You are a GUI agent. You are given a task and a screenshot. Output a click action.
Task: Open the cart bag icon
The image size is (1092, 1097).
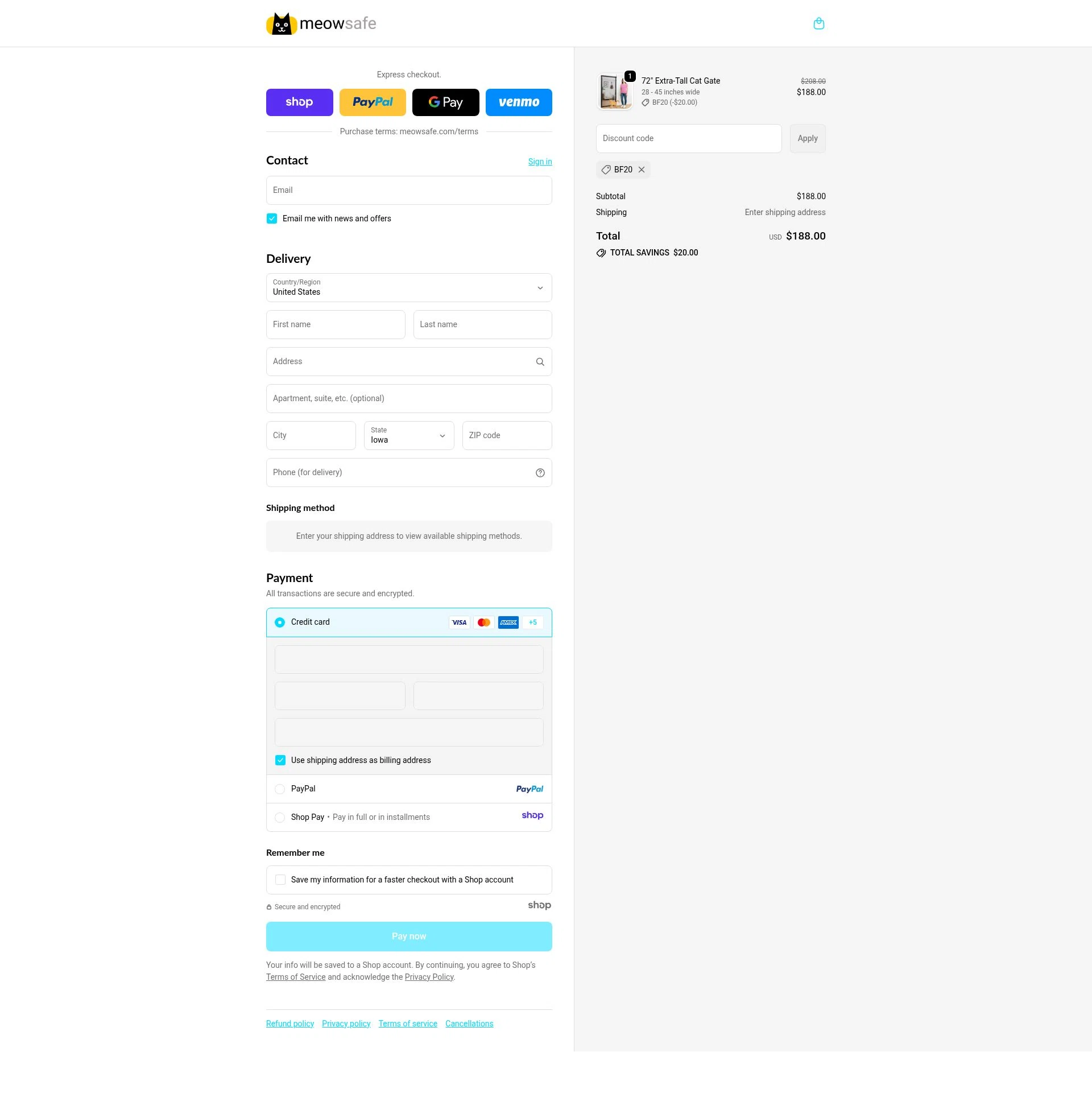pos(819,23)
